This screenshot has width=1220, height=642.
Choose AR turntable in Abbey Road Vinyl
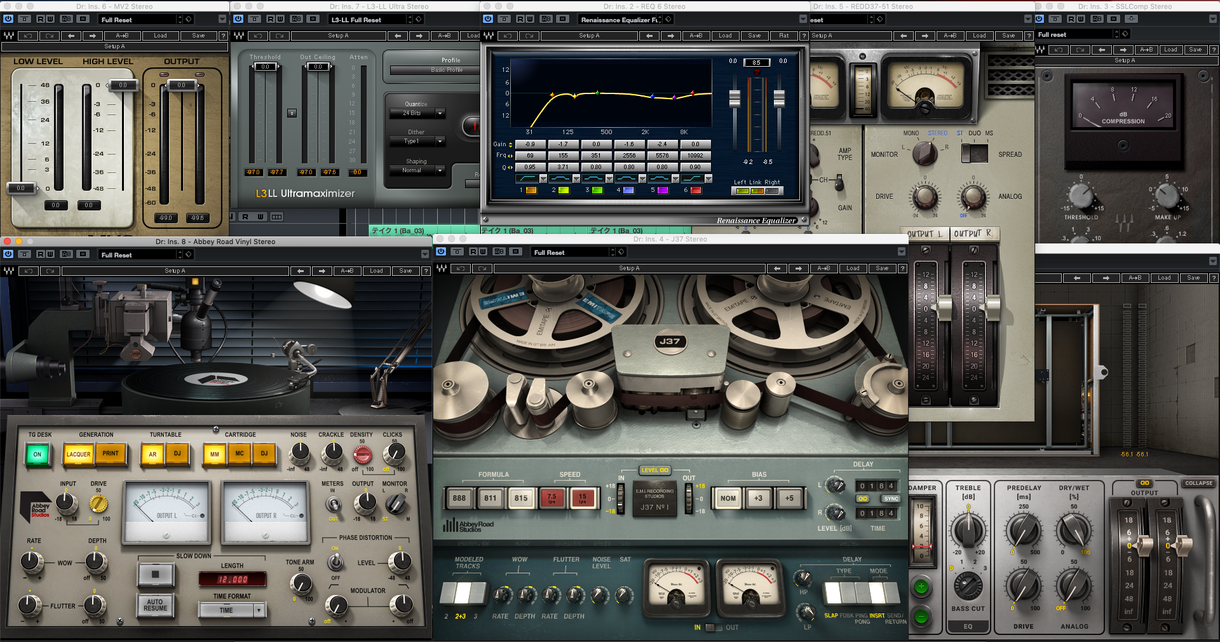[152, 454]
